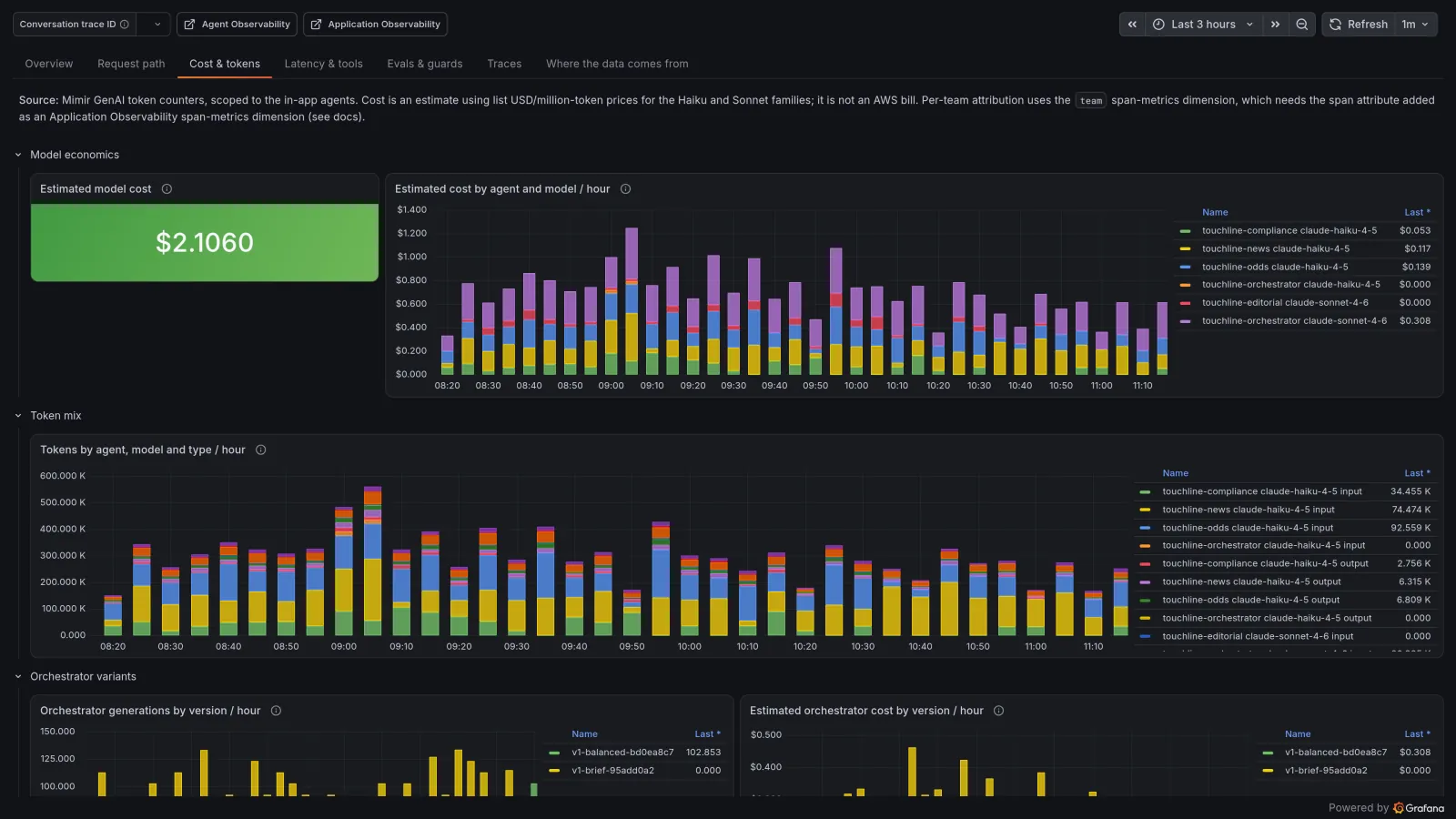Click info icon beside Tokens by agent, model and type
This screenshot has width=1456, height=819.
pyautogui.click(x=260, y=450)
